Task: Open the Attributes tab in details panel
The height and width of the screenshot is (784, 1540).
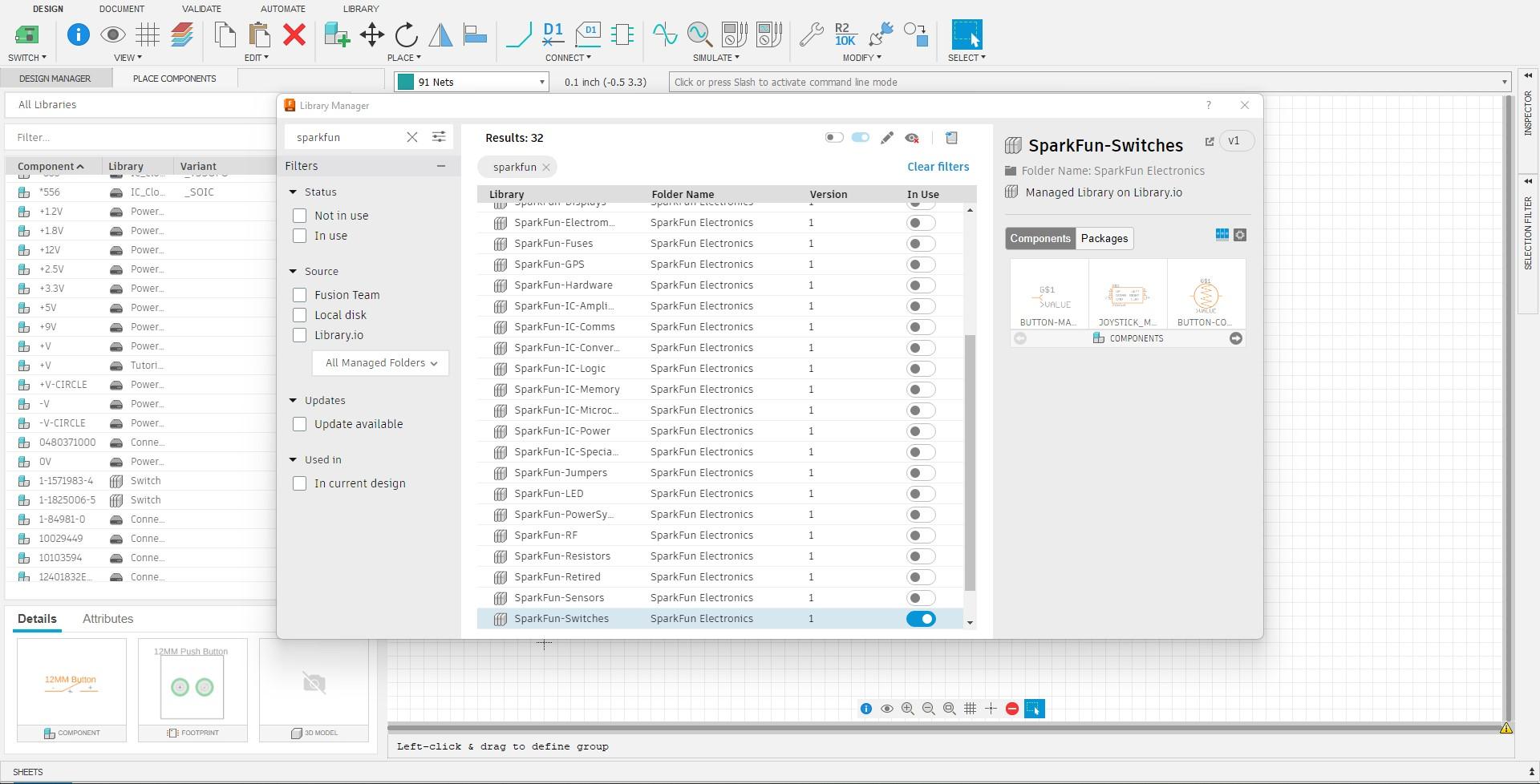Action: 107,619
